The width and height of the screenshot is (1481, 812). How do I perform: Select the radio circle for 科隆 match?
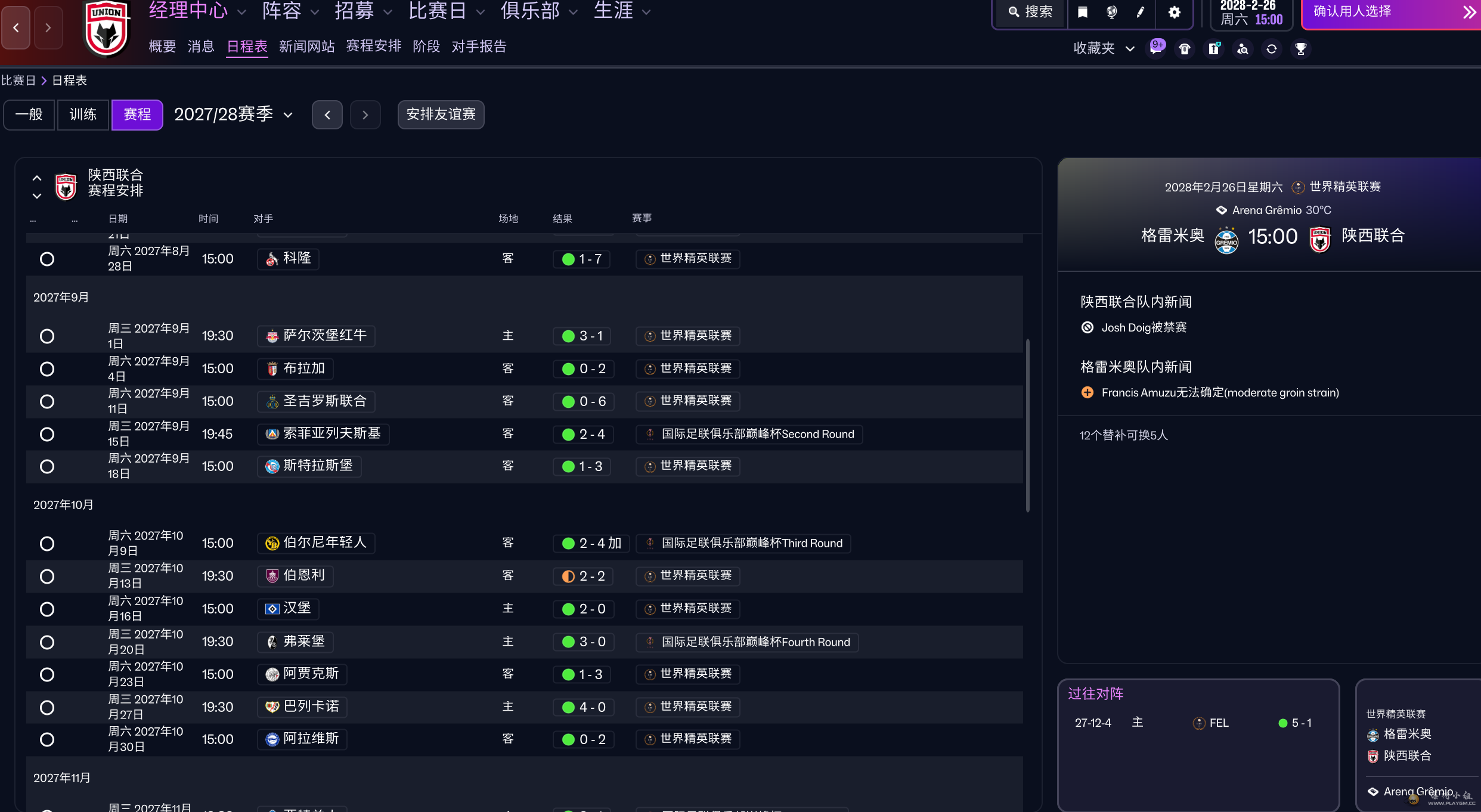(x=47, y=259)
